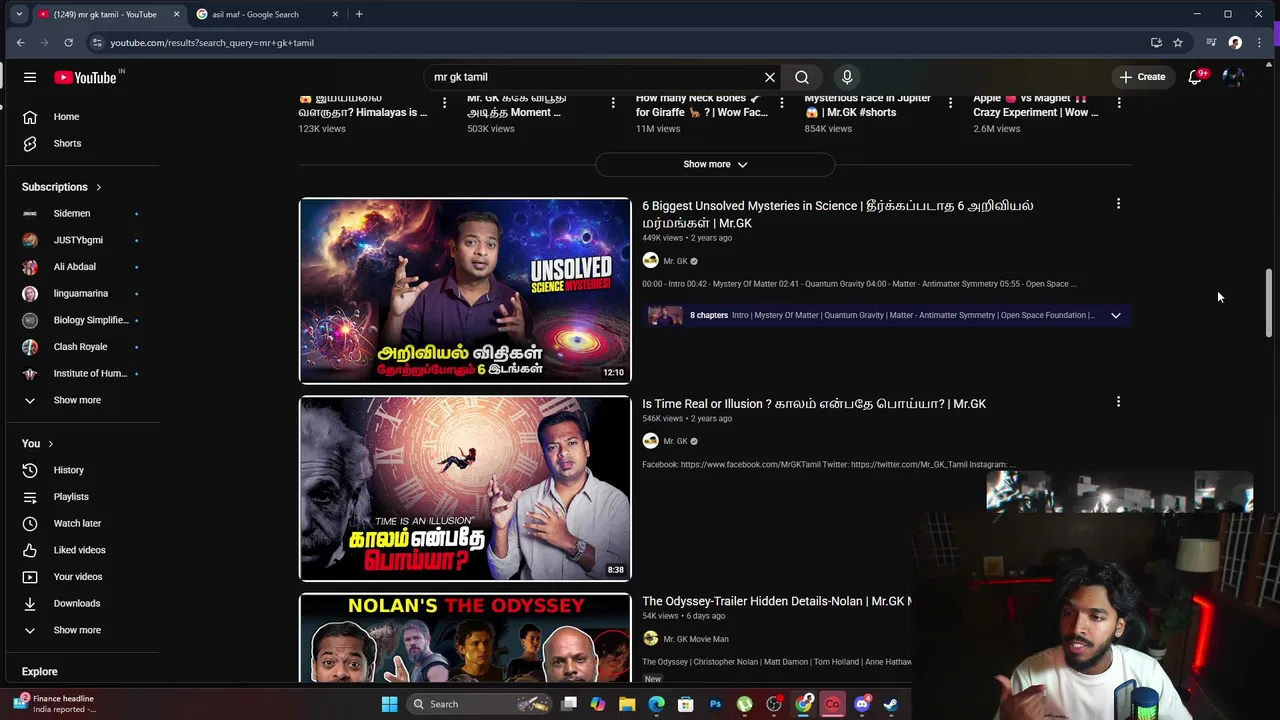
Task: Open Windows Start menu
Action: pos(389,704)
